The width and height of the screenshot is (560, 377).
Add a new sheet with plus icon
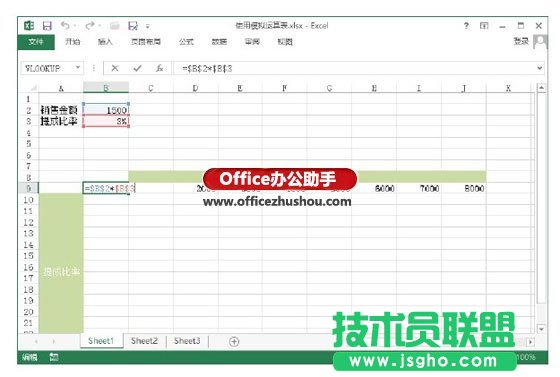click(x=234, y=342)
